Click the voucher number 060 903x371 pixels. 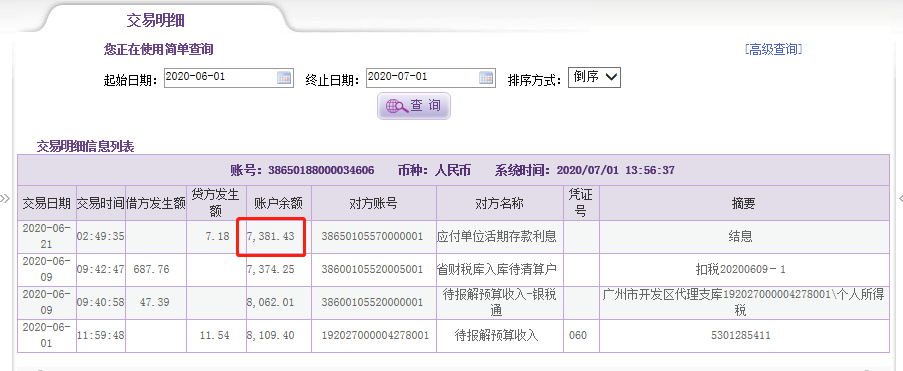578,335
